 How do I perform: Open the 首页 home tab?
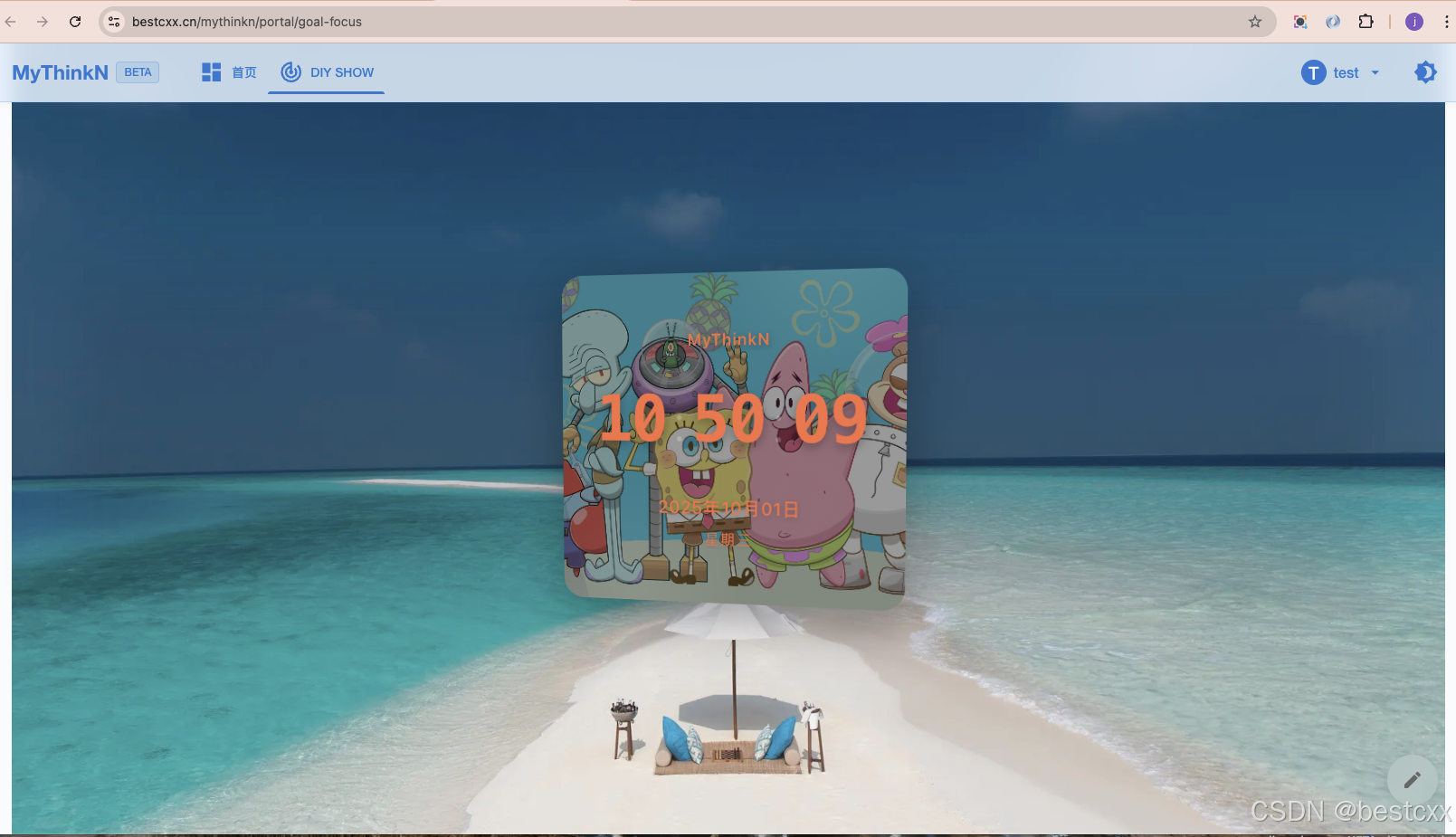tap(229, 72)
